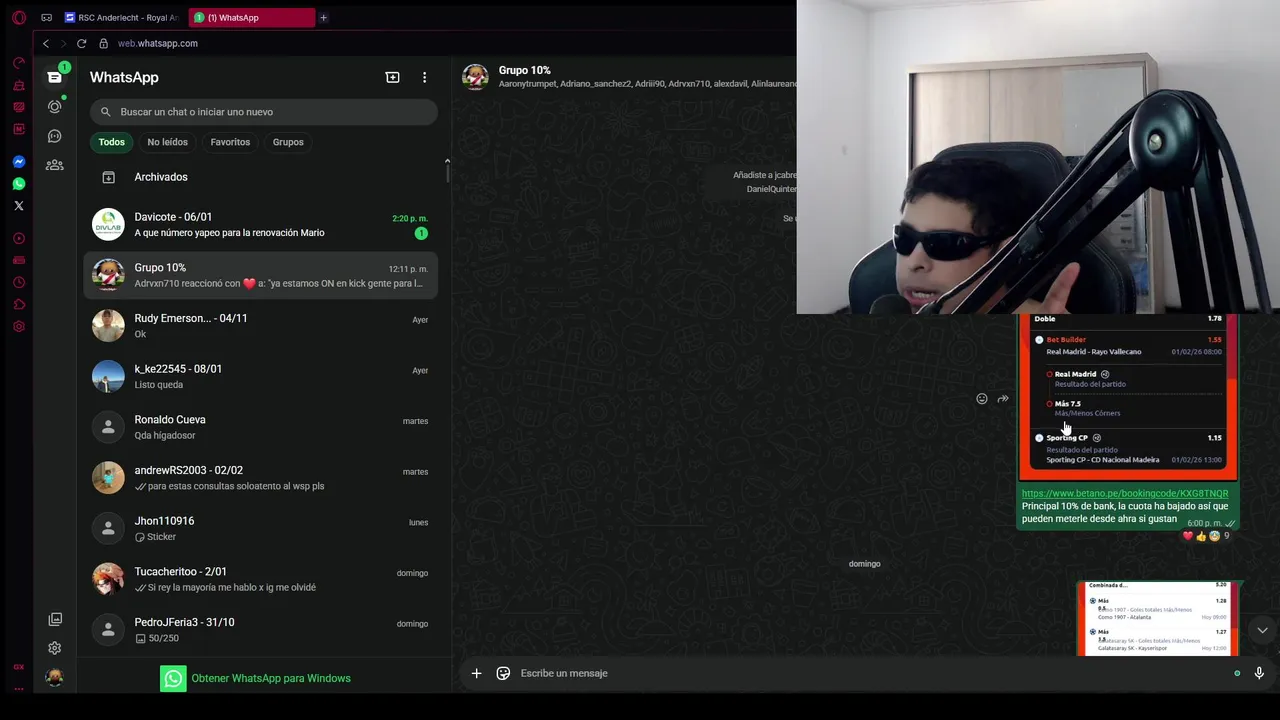Open the Combinada bet slip image thumbnail
The image size is (1280, 720).
coord(1158,618)
